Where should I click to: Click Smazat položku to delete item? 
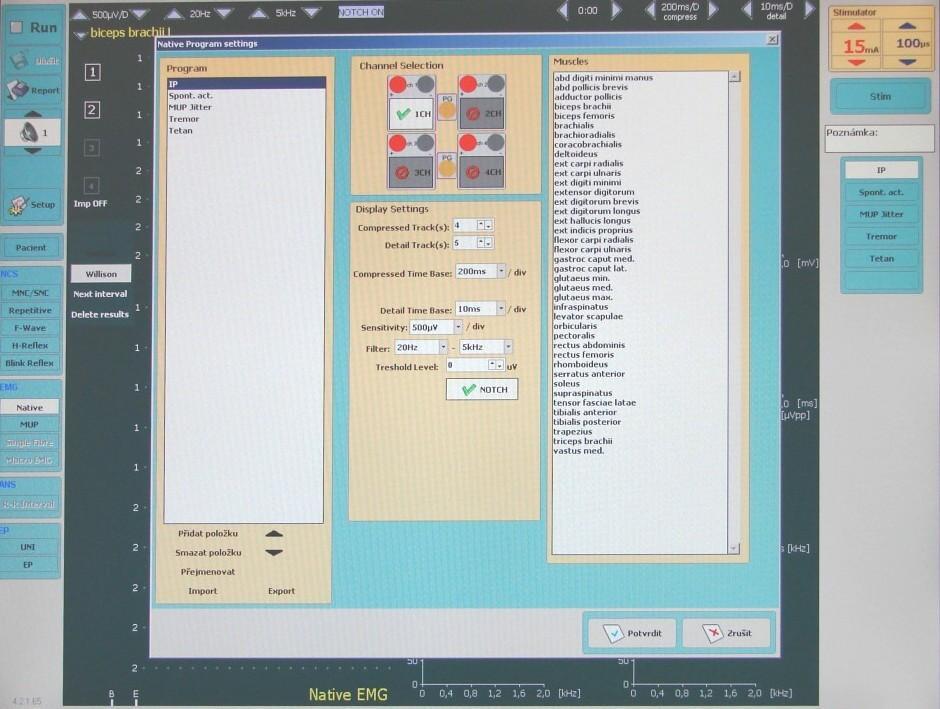point(208,553)
